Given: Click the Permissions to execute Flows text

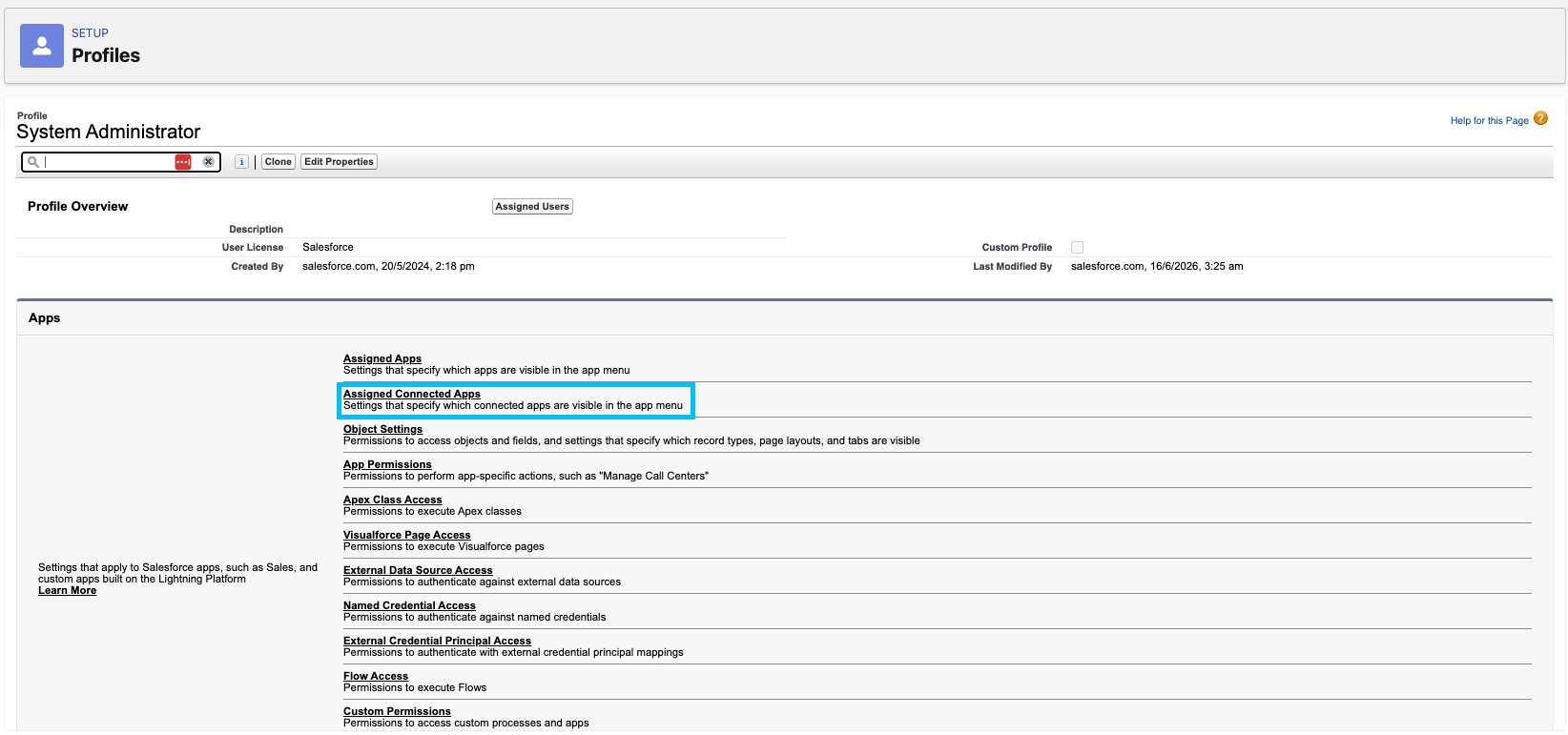Looking at the screenshot, I should click(x=415, y=687).
